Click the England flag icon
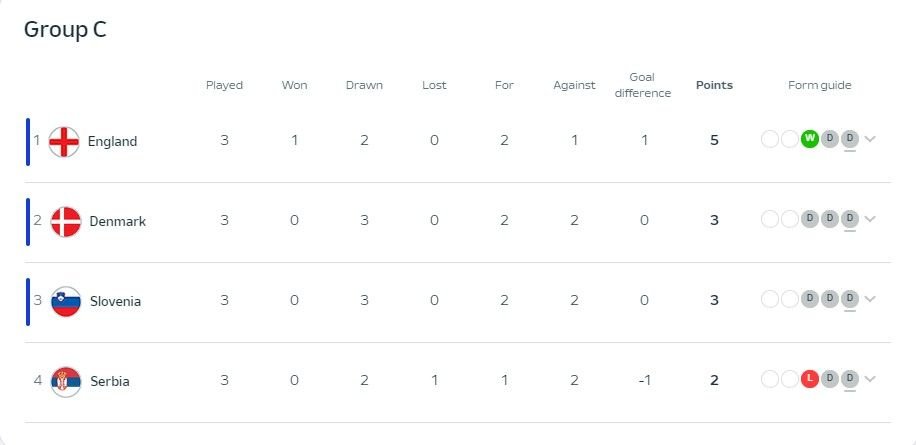The height and width of the screenshot is (445, 916). [64, 142]
